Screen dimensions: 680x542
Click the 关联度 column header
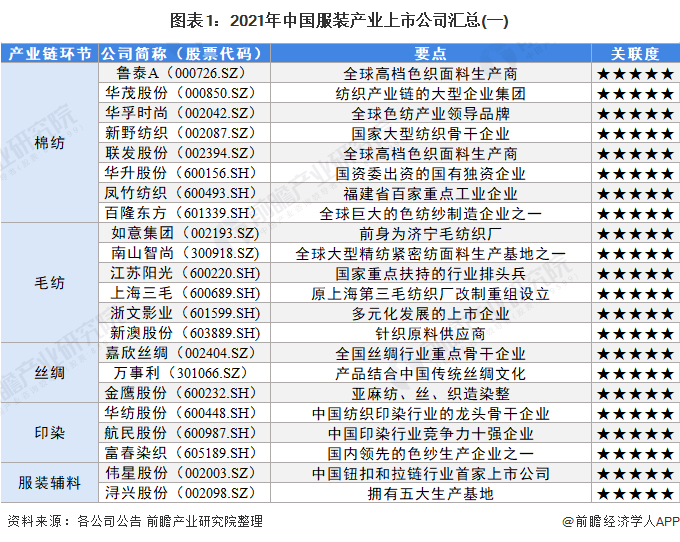pyautogui.click(x=635, y=54)
